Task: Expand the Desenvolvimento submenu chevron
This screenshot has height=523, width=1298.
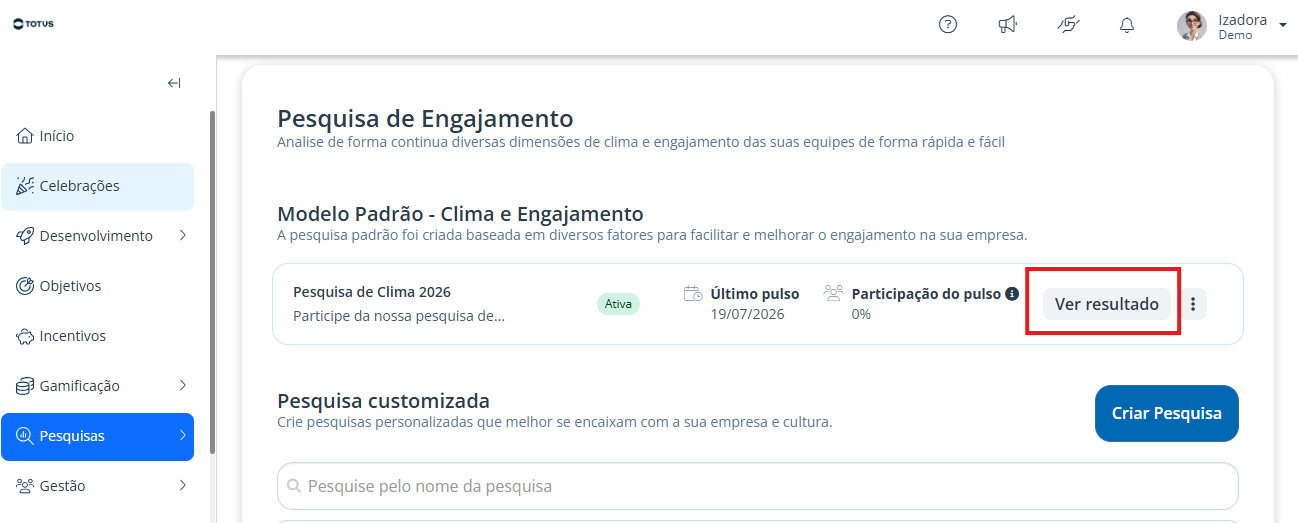Action: [183, 236]
